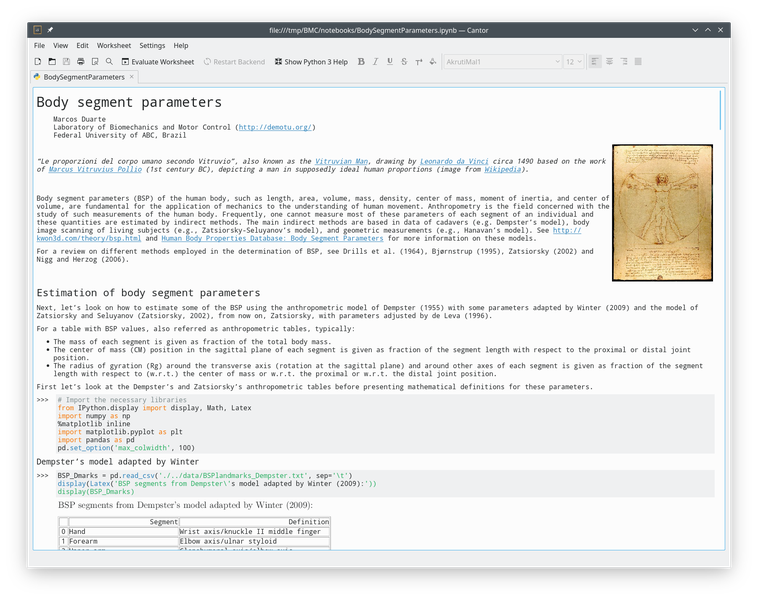Viewport: 758px width, 600px height.
Task: Click code line '%matplotlib inline'
Action: (x=94, y=424)
